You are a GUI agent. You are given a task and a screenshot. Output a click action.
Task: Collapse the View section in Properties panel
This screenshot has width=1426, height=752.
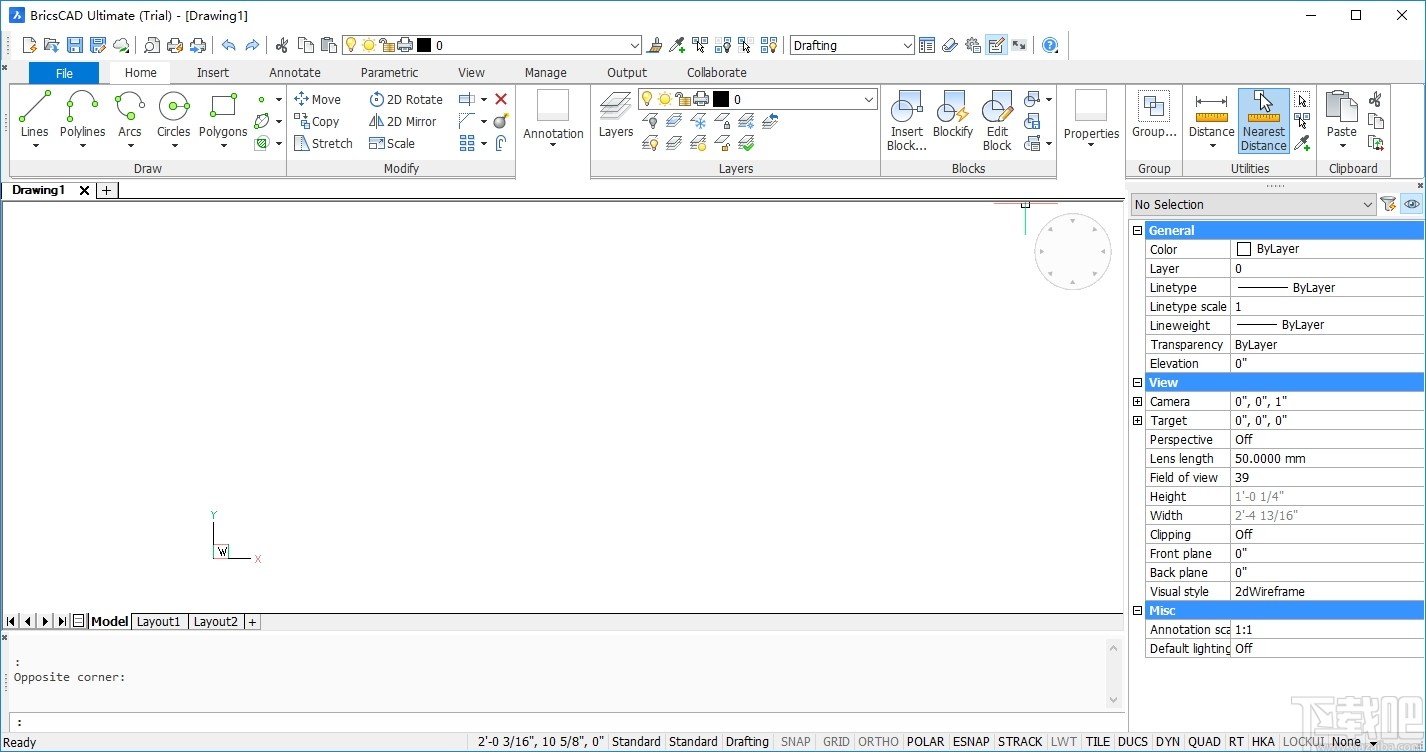click(x=1137, y=382)
